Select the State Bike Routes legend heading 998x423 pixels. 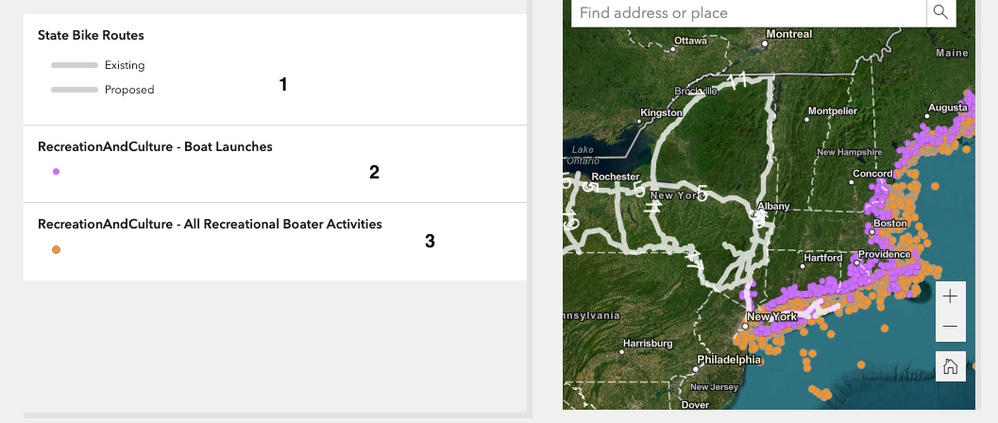pos(91,35)
